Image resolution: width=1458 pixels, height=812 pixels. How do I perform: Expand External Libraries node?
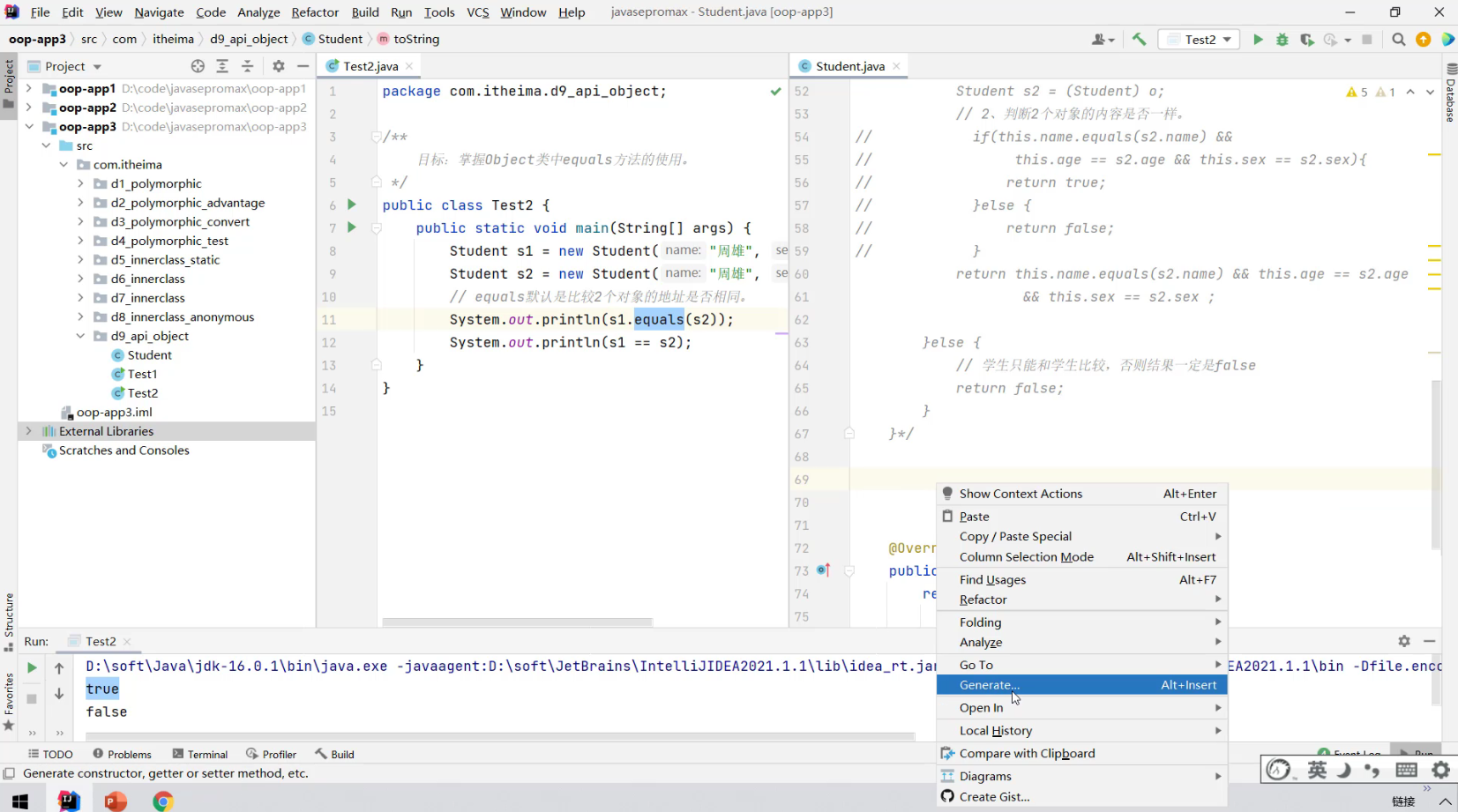tap(29, 431)
